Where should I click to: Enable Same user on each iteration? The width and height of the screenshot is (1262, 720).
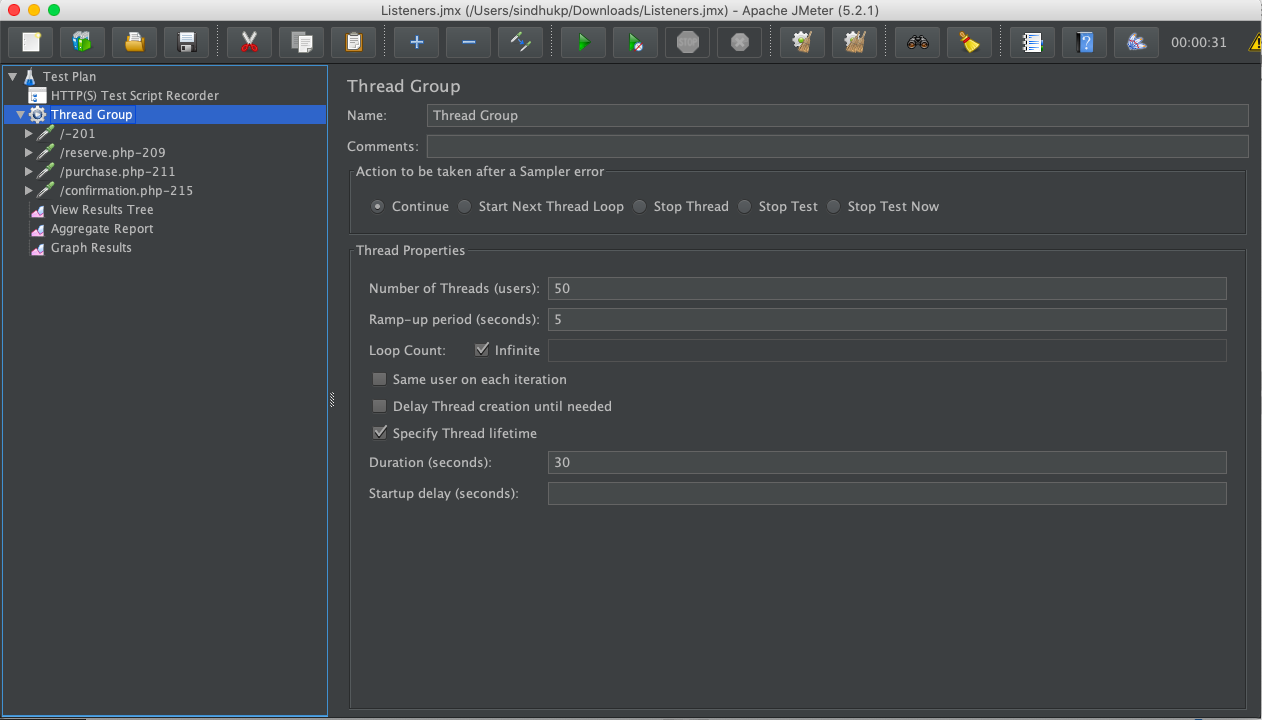[x=379, y=379]
